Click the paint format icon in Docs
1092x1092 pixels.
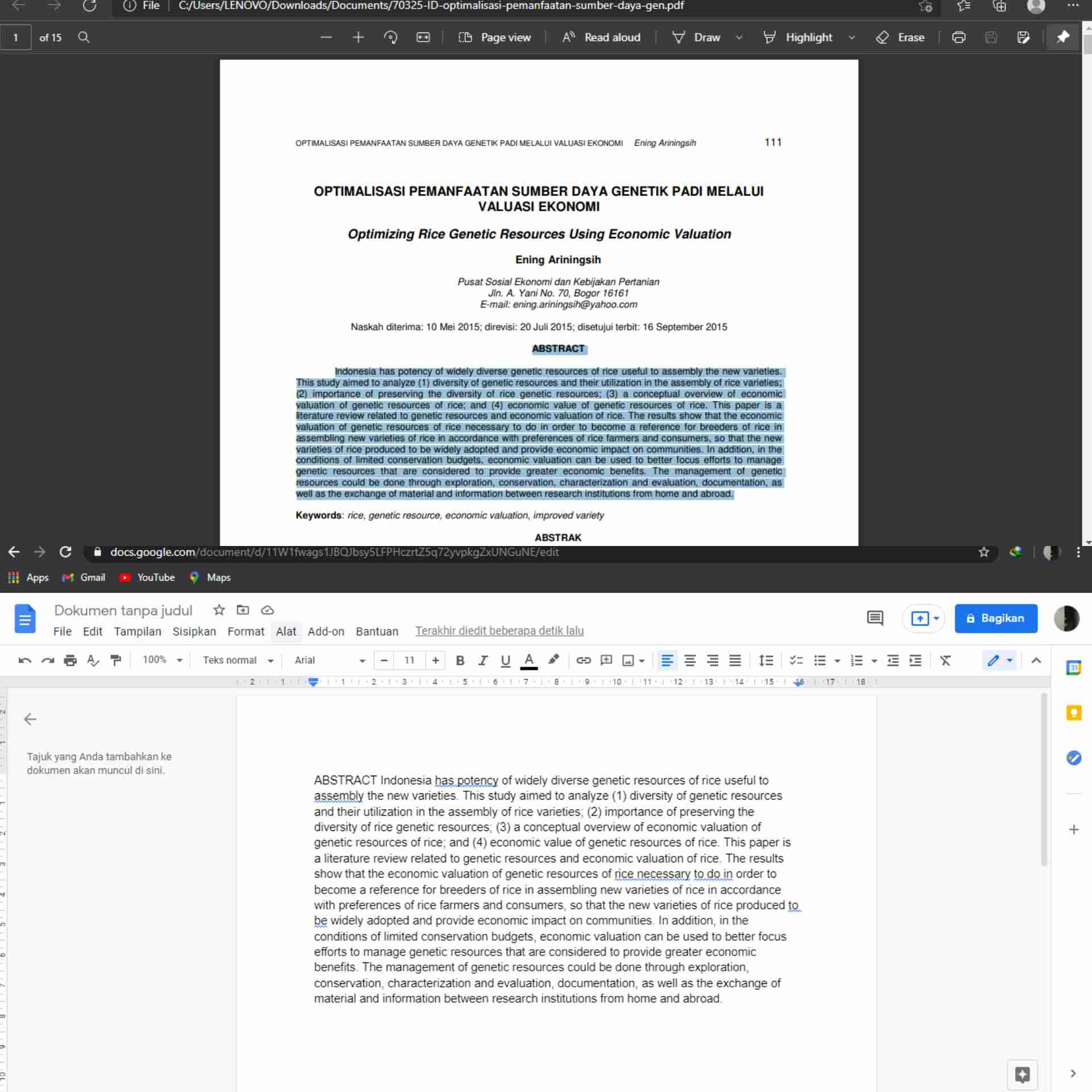[116, 660]
